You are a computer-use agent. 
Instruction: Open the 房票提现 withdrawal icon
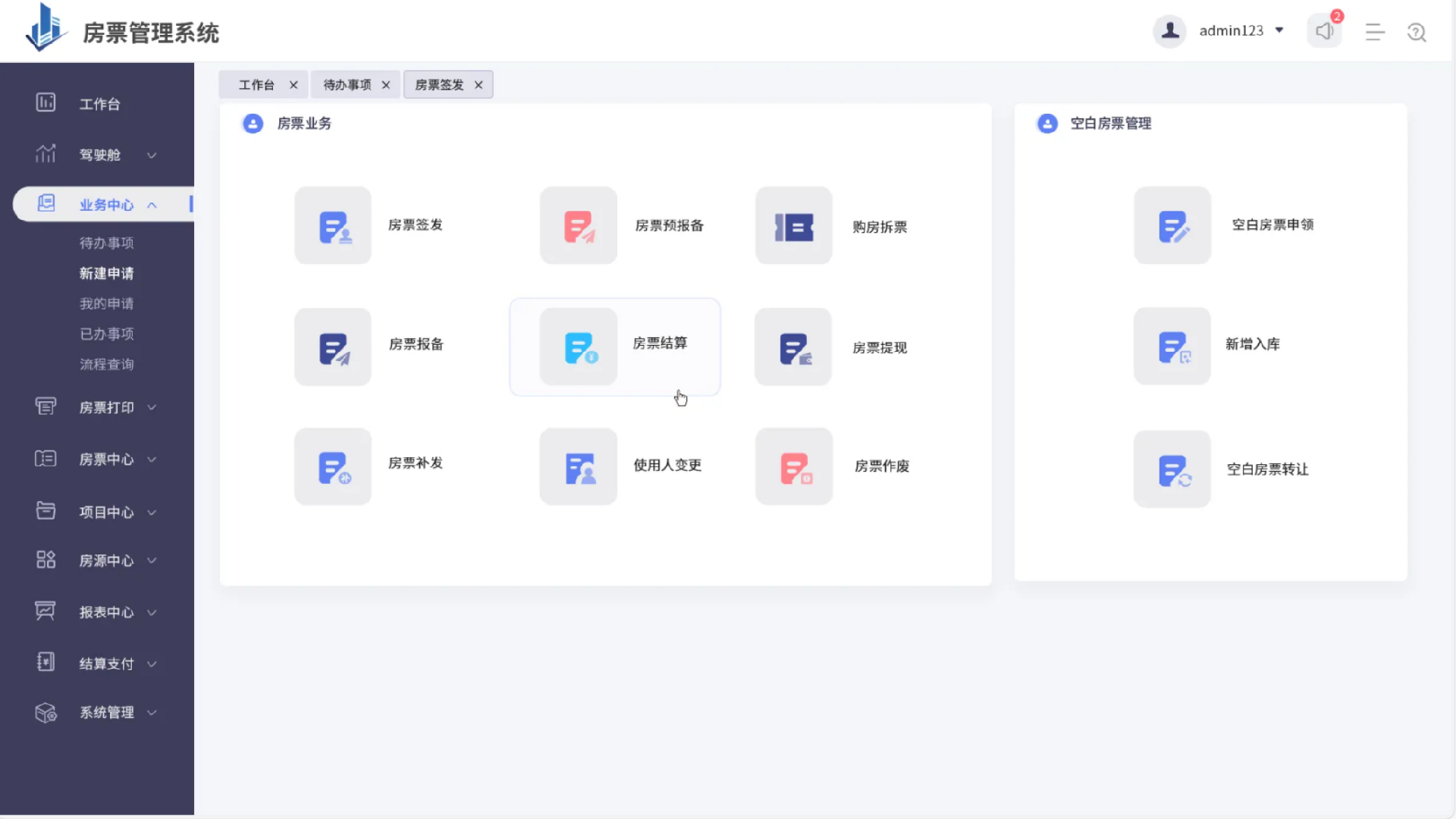[793, 347]
